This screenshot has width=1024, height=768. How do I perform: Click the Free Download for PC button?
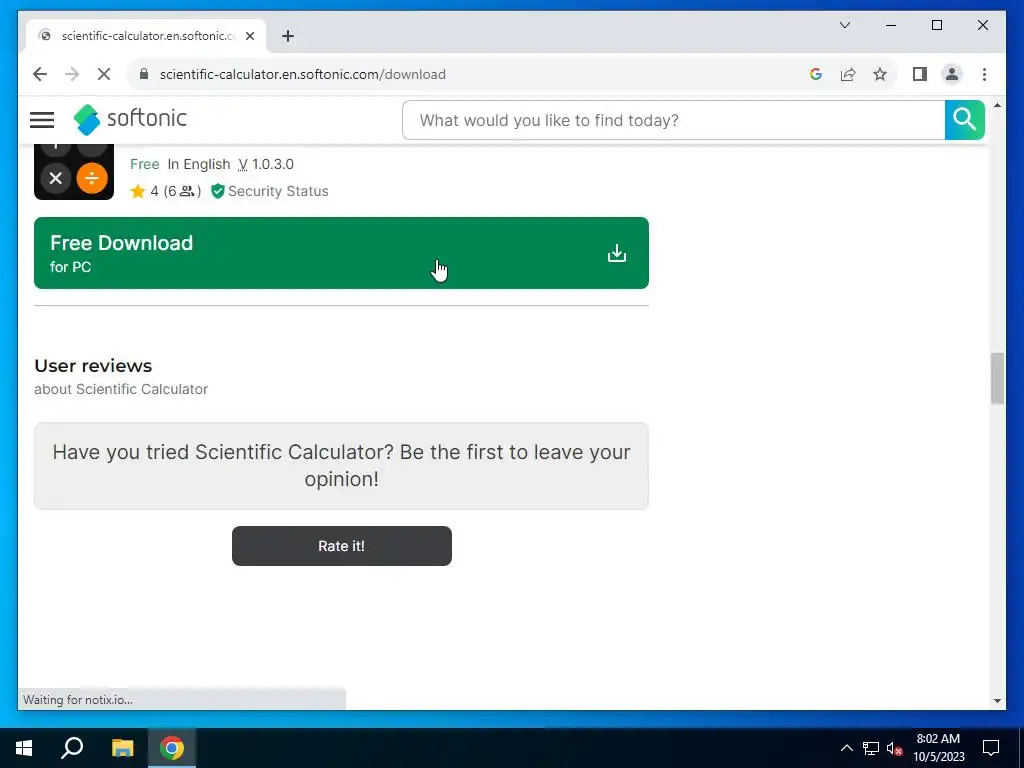click(341, 253)
